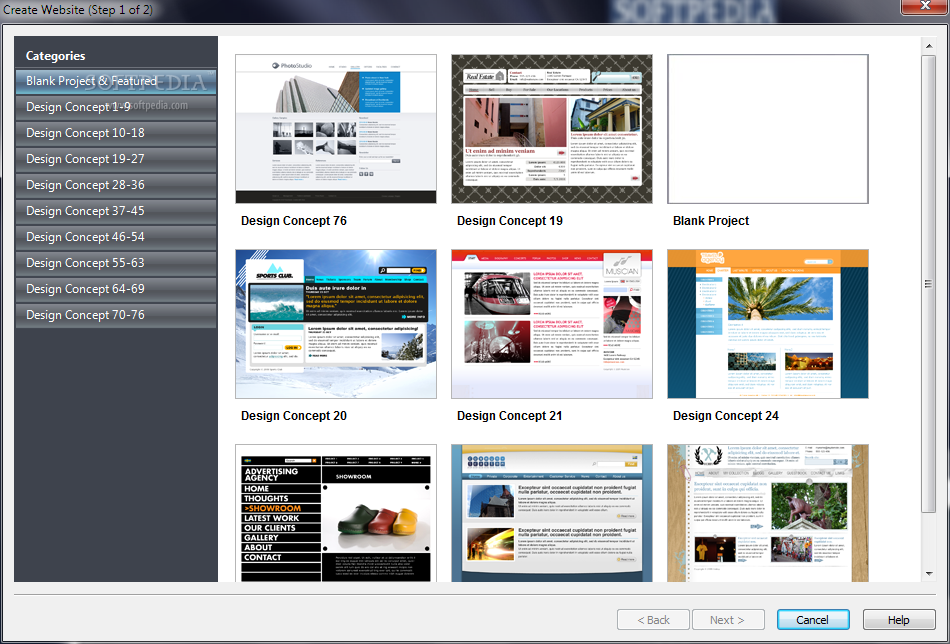950x644 pixels.
Task: Choose the Design Concept 20 Sports Club thumbnail
Action: (x=336, y=324)
